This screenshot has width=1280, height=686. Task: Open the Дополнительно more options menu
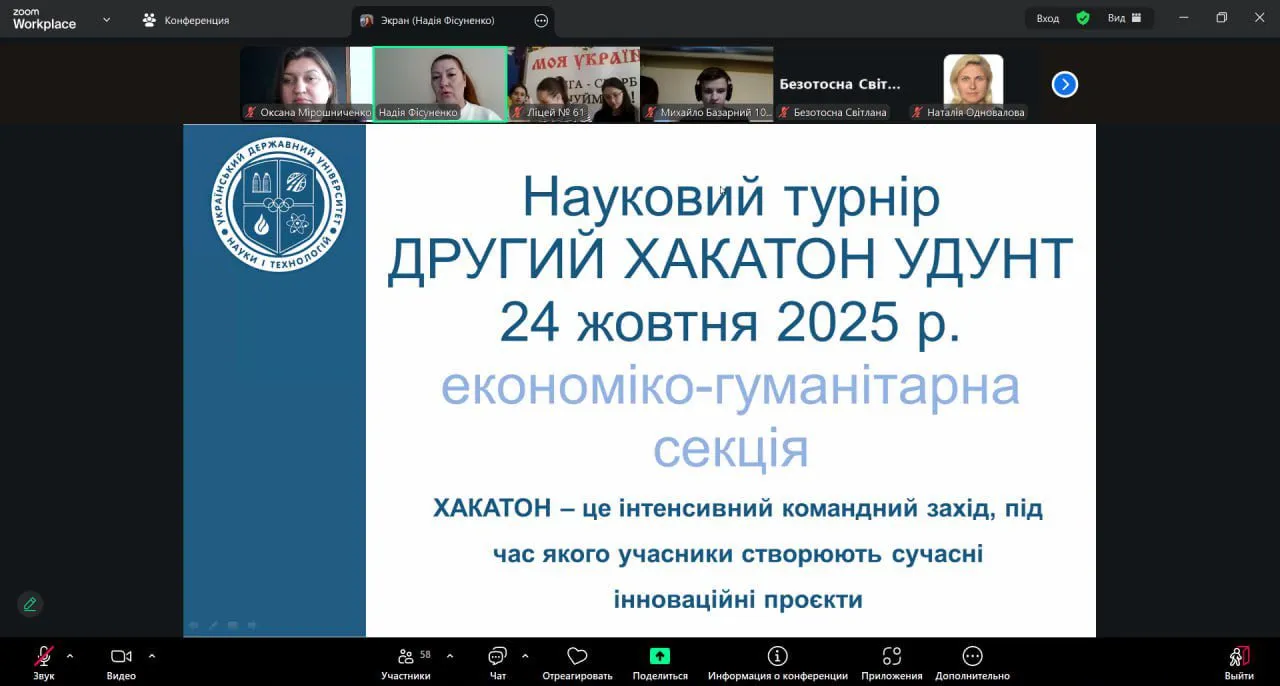click(972, 657)
